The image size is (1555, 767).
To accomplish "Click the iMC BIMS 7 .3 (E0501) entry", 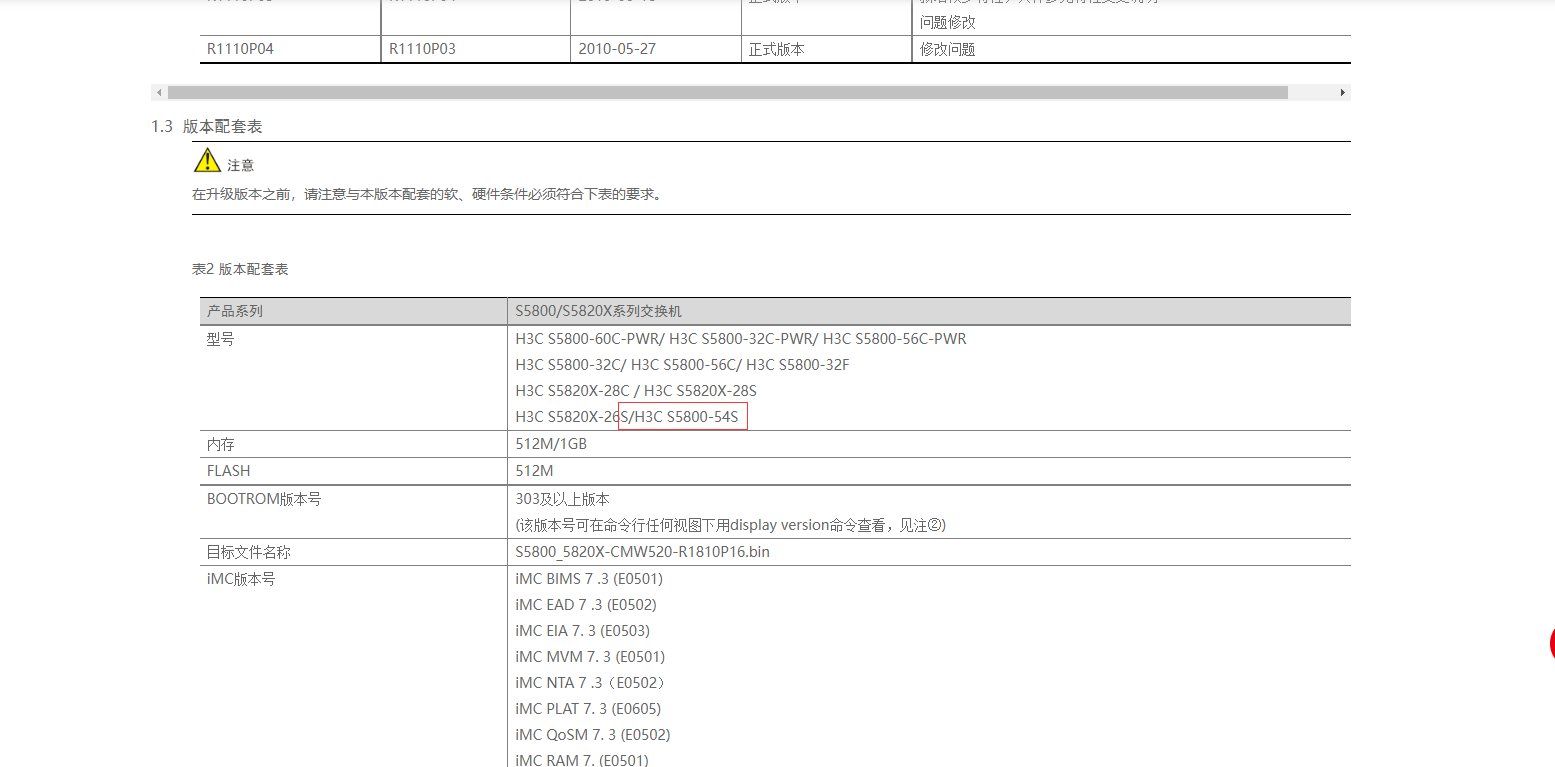I will [x=589, y=579].
